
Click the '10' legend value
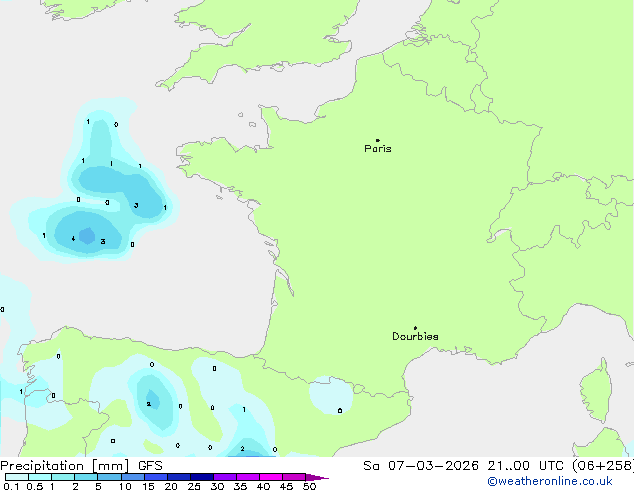(x=125, y=486)
